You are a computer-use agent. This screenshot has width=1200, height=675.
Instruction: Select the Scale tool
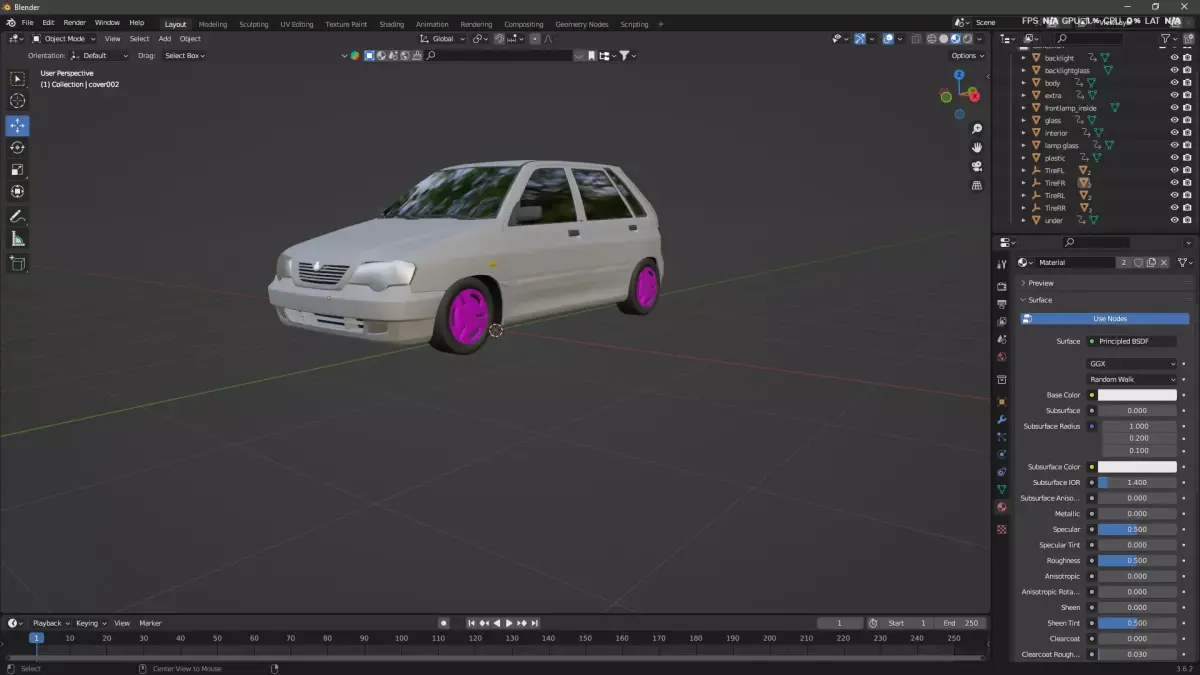[x=18, y=170]
